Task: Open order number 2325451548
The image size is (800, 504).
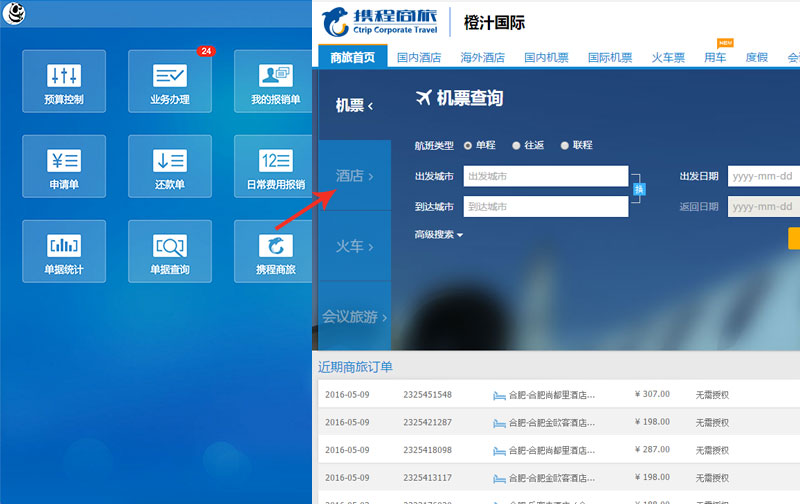Action: [x=428, y=395]
